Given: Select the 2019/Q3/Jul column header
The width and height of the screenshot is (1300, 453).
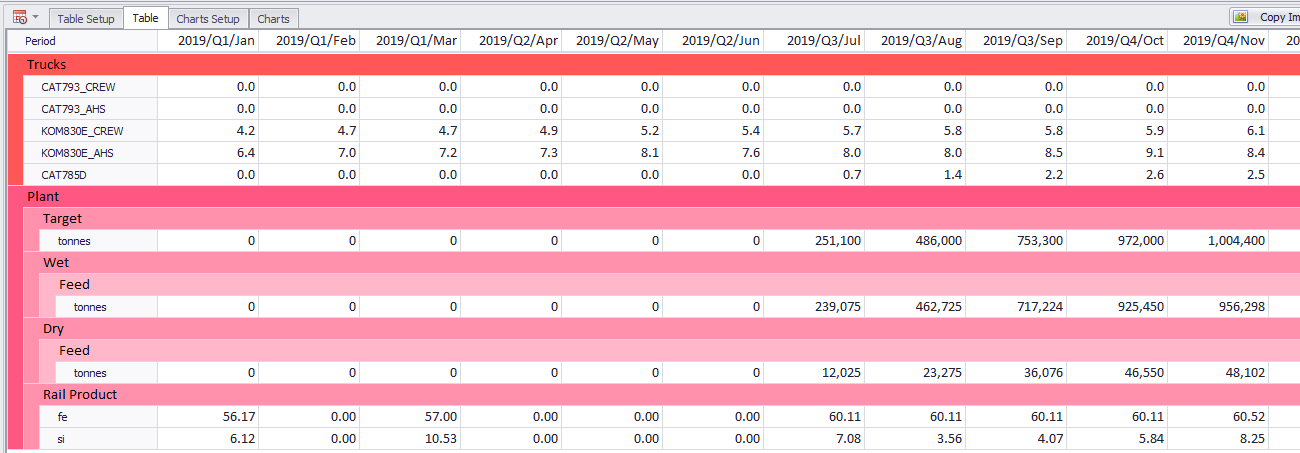Looking at the screenshot, I should pos(814,41).
